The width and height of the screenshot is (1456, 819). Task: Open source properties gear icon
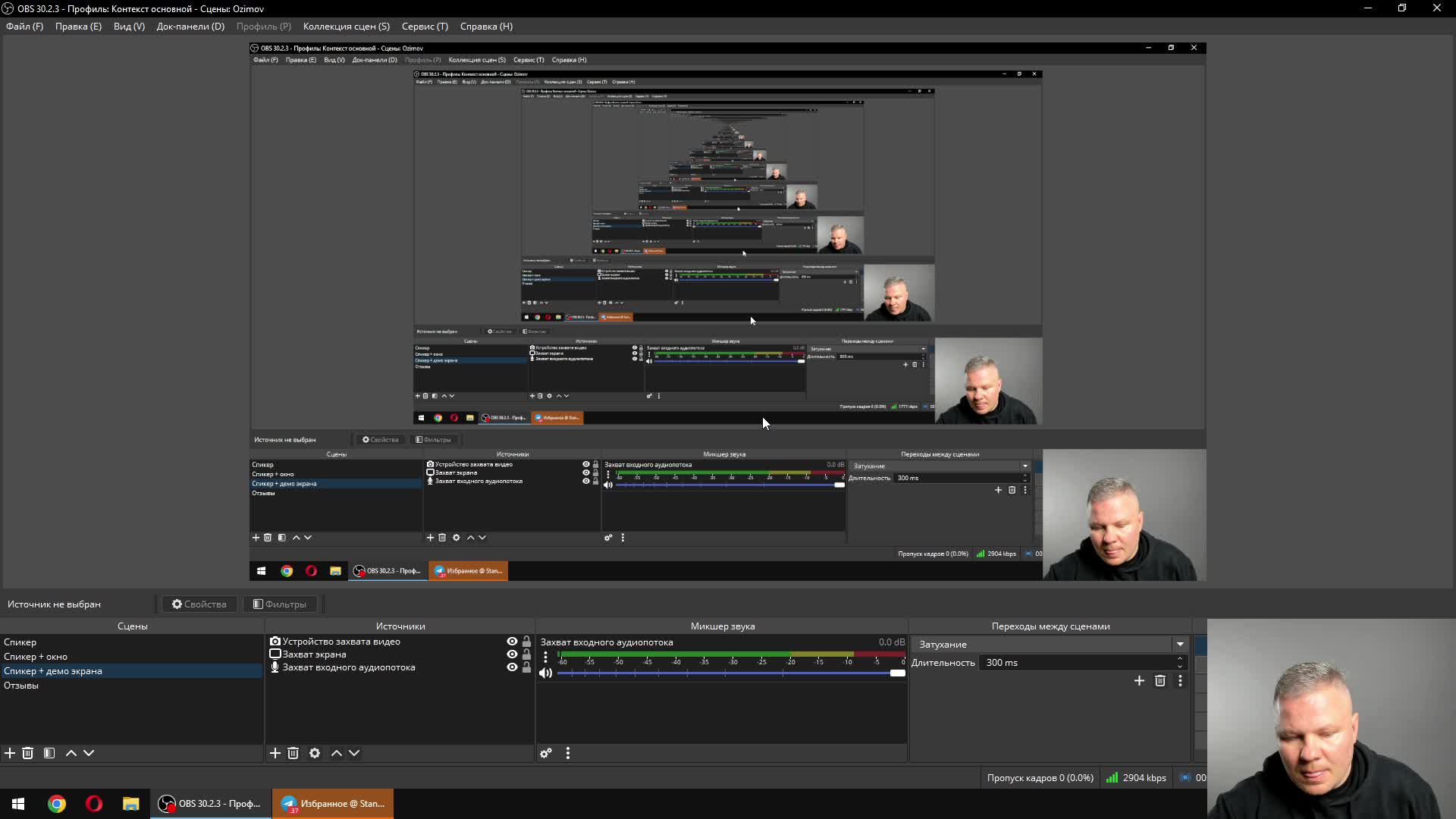point(315,753)
